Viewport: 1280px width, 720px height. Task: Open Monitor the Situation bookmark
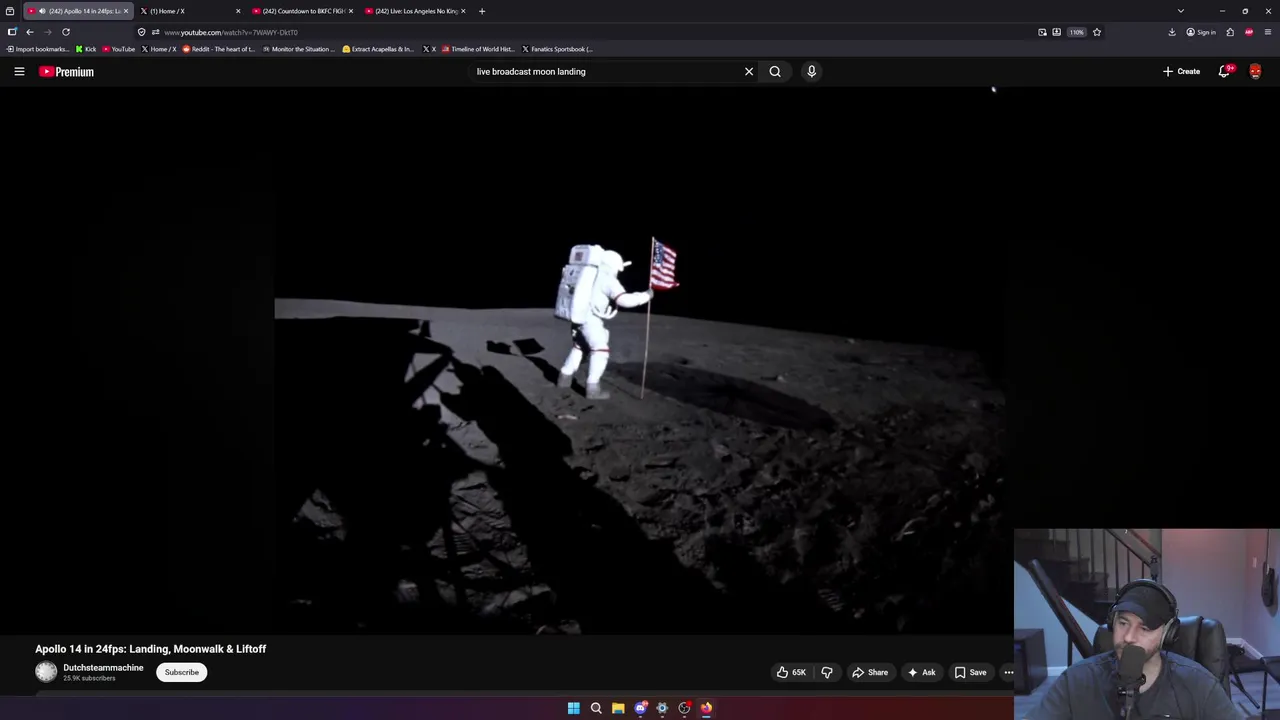tap(298, 49)
